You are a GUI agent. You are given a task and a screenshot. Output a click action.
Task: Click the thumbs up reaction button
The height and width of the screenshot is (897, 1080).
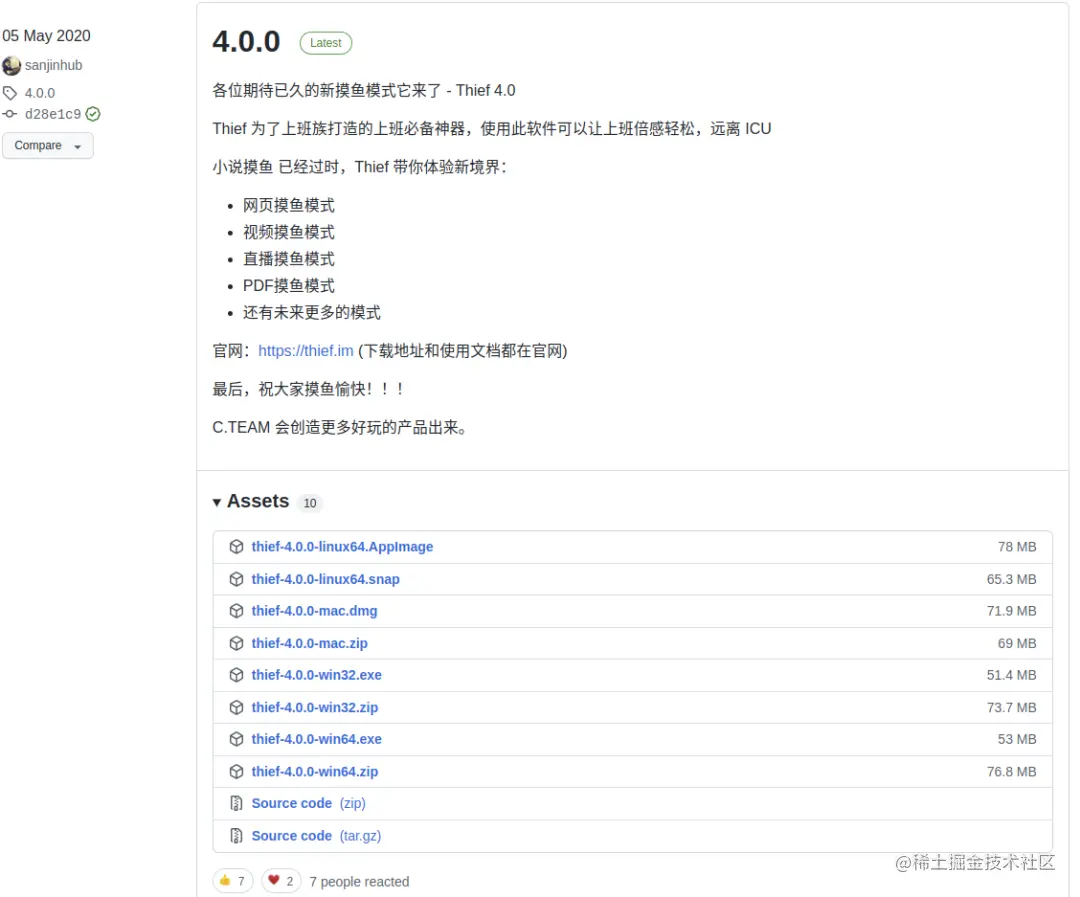click(233, 881)
